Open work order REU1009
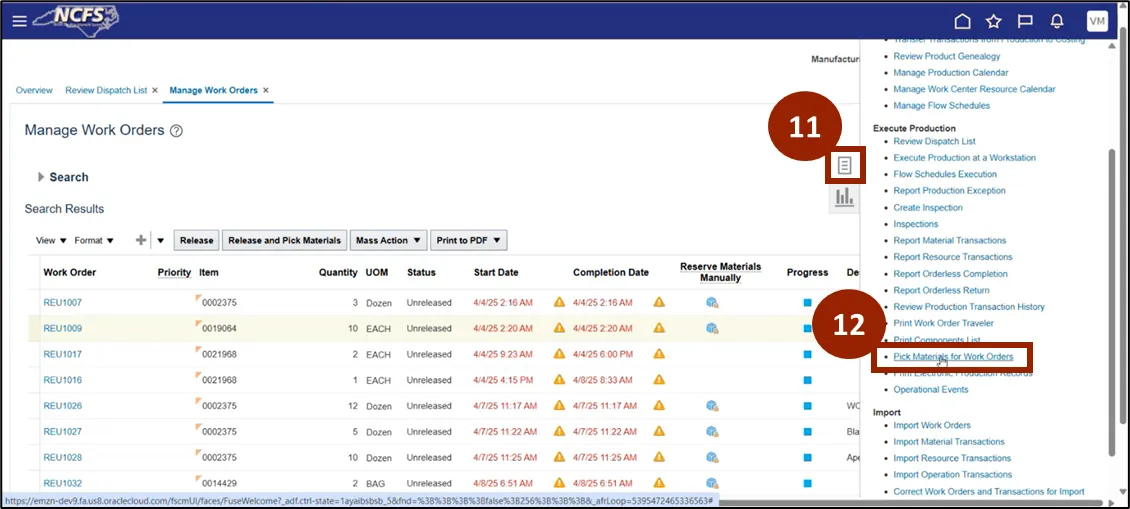This screenshot has height=509, width=1130. (x=62, y=328)
